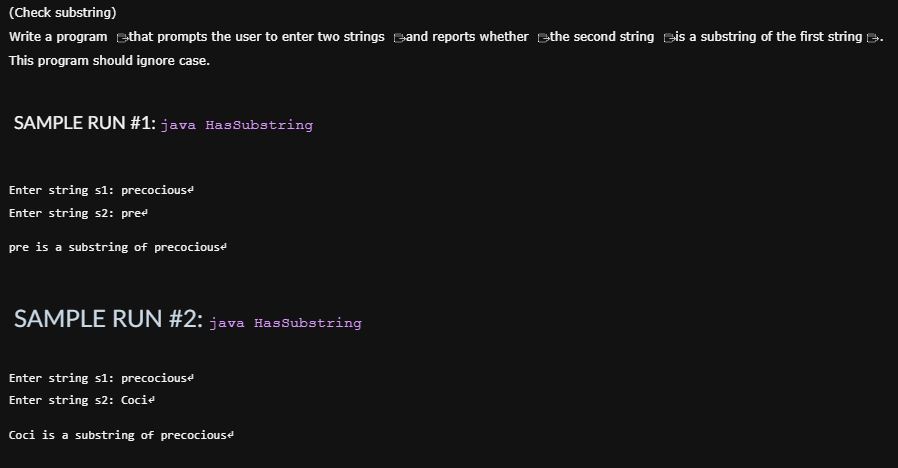Click the note icon after 'Write a program'
Image resolution: width=898 pixels, height=468 pixels.
[122, 38]
